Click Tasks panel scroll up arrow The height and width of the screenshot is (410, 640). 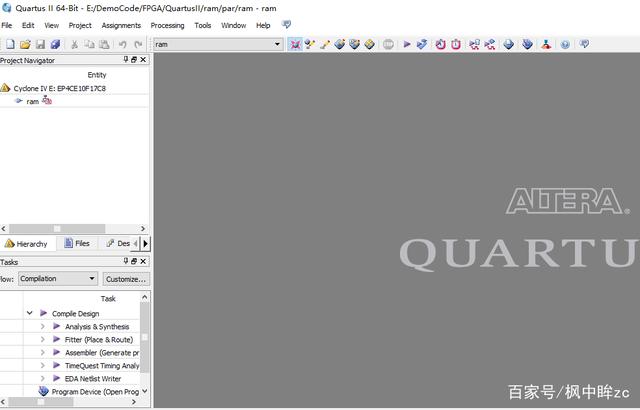tap(144, 297)
